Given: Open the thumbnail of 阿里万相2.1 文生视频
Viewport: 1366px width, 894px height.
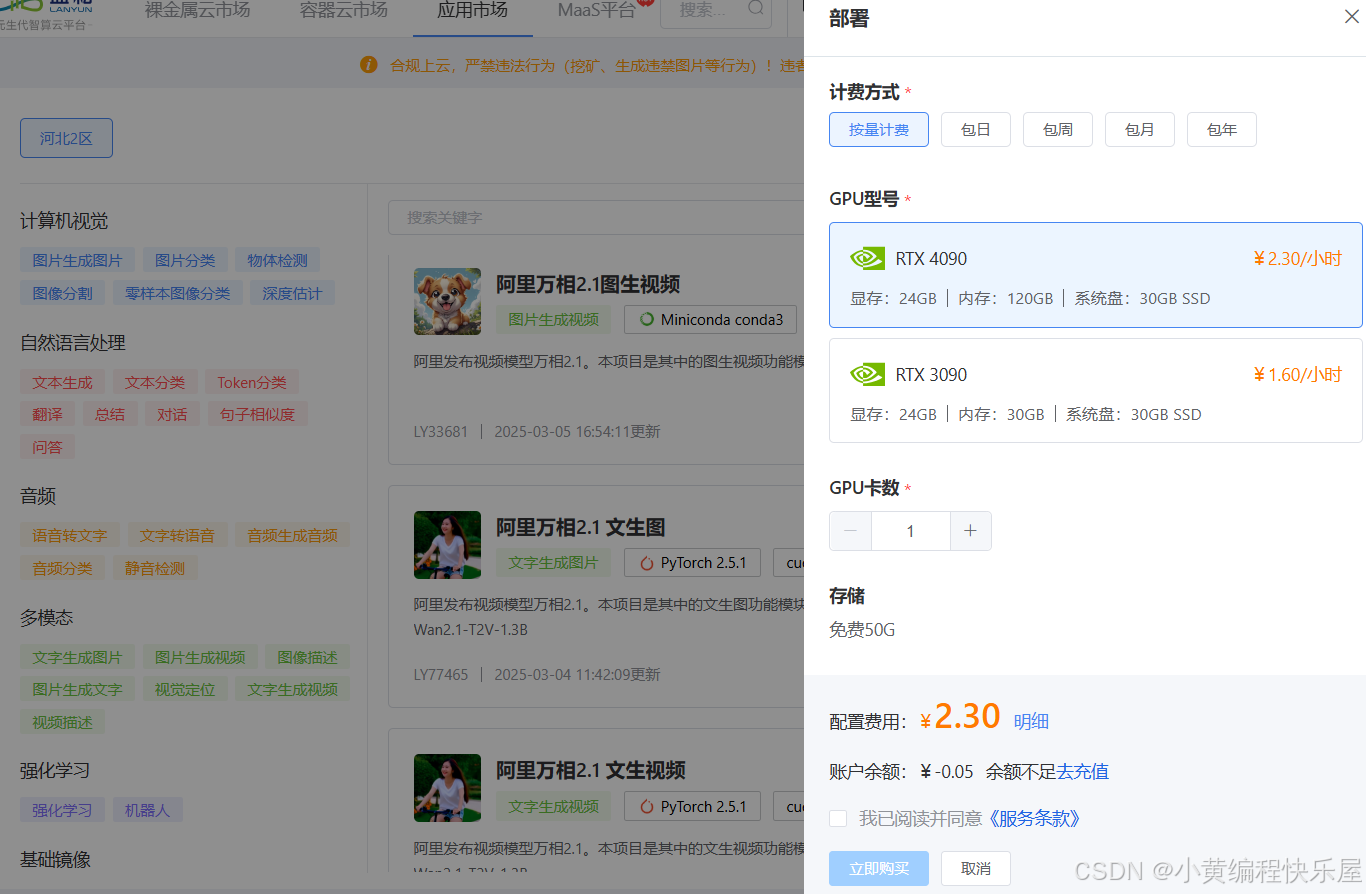Looking at the screenshot, I should (x=447, y=788).
